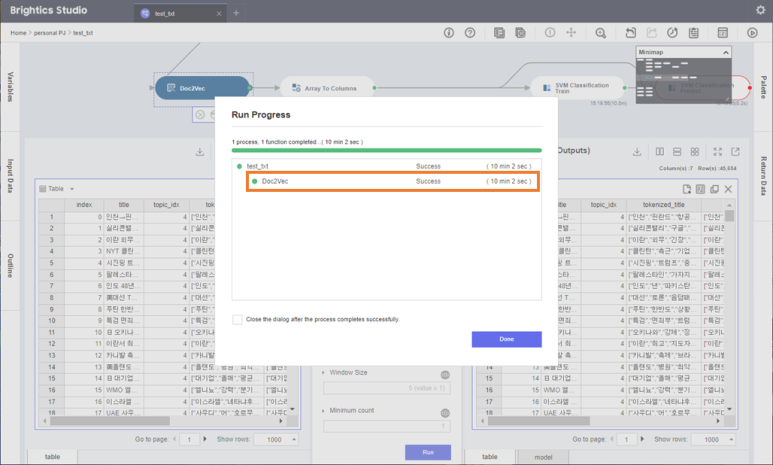
Task: Click the clipboard toolbar icon
Action: pyautogui.click(x=694, y=33)
